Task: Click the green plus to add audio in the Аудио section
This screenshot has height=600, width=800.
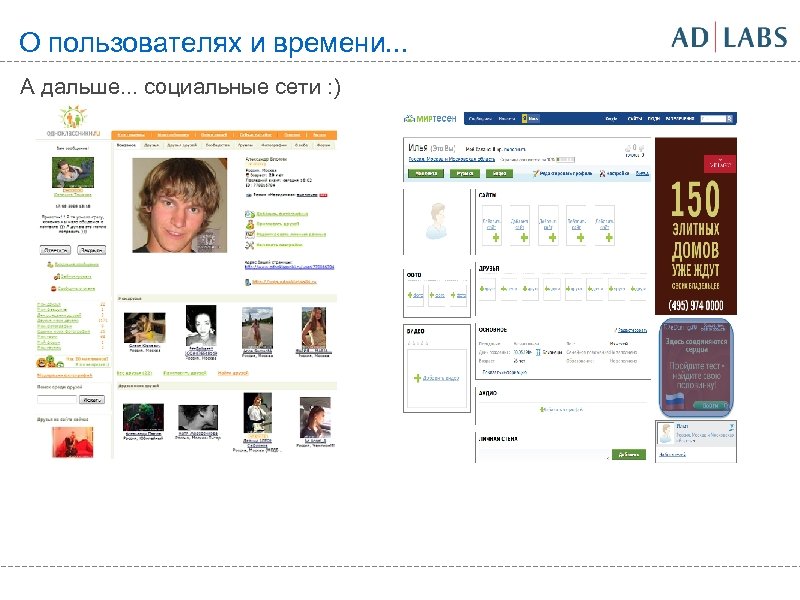Action: [x=542, y=409]
